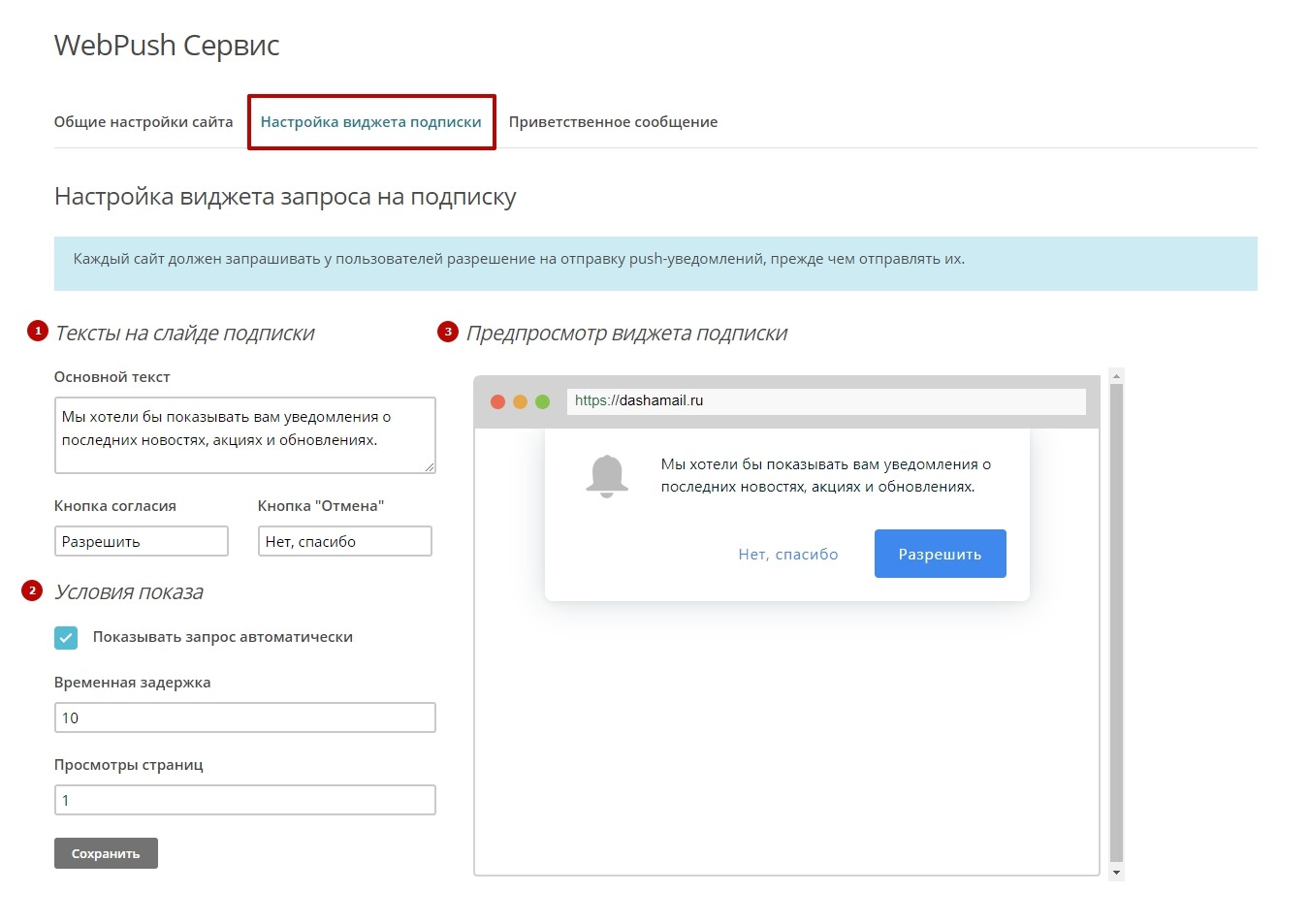Viewport: 1310px width, 924px height.
Task: Click the 'Временная задержка' input field
Action: tap(244, 717)
